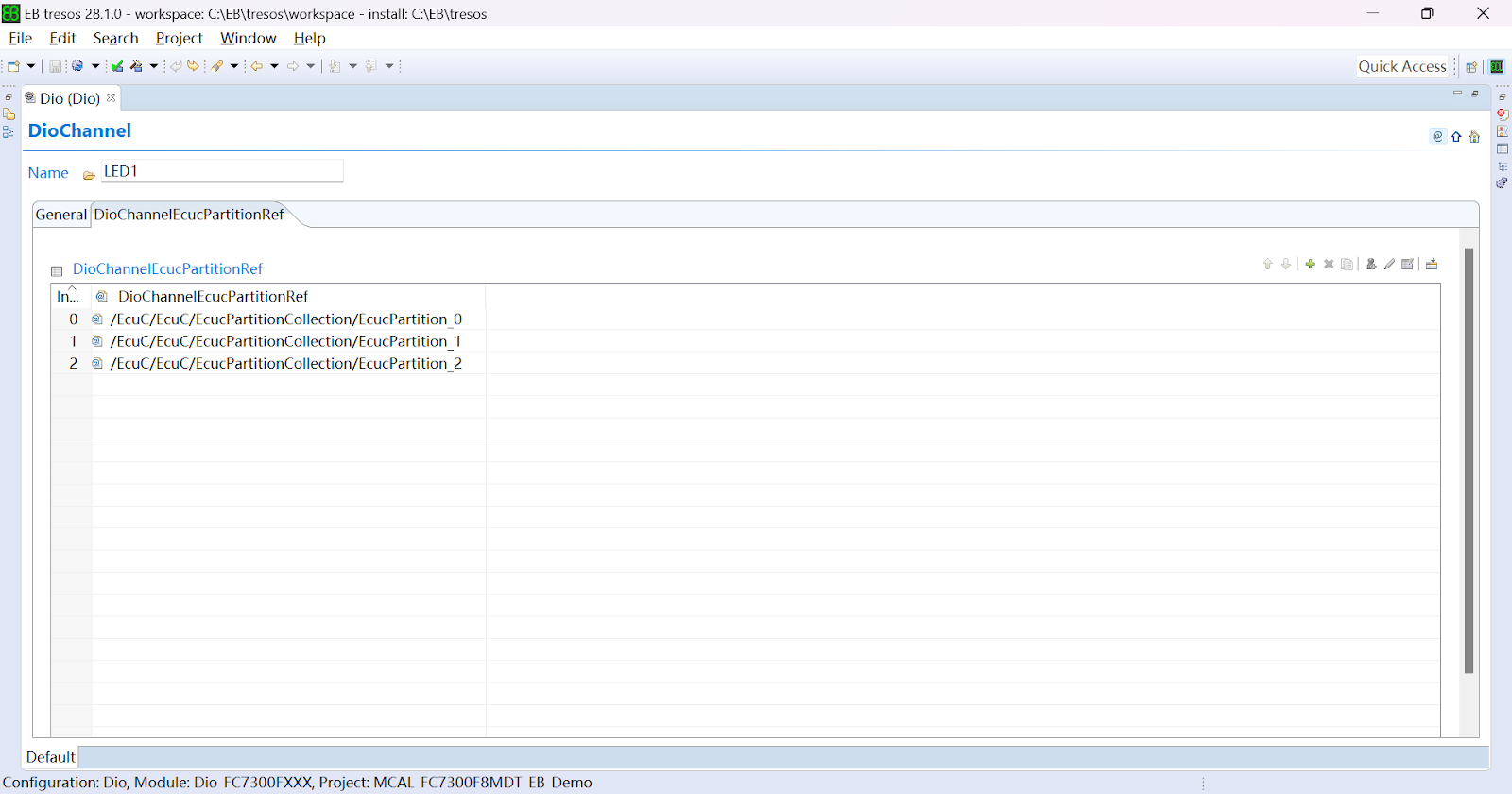This screenshot has height=794, width=1512.
Task: Open the Search menu
Action: point(115,38)
